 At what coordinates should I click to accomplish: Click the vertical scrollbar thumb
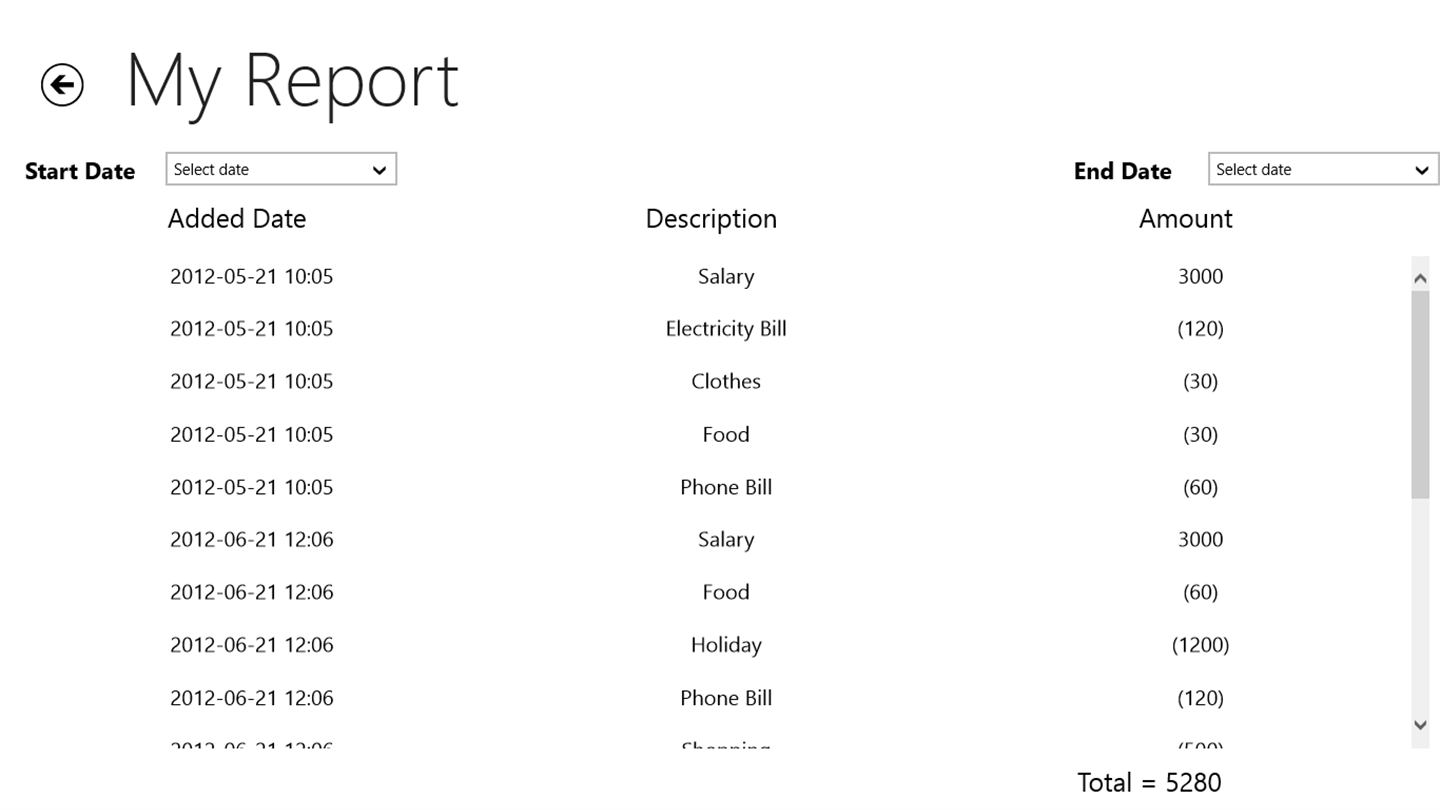pos(1420,395)
